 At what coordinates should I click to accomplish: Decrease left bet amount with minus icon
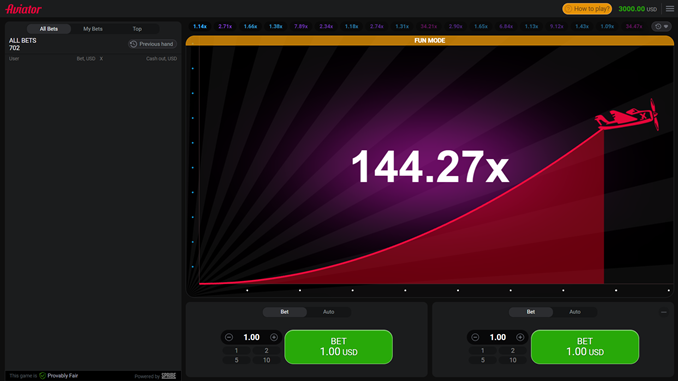tap(229, 337)
